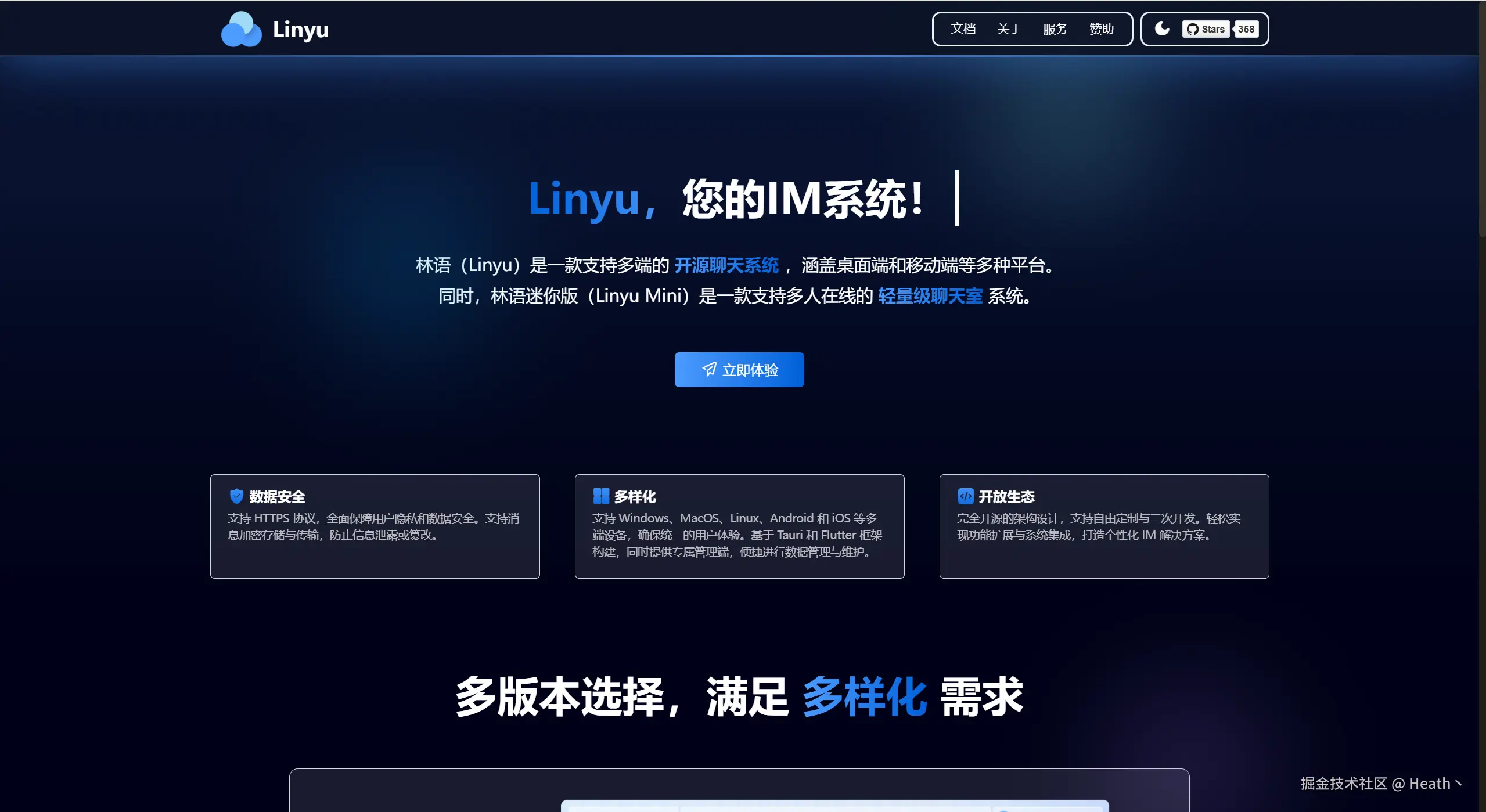
Task: Click the paper plane icon on the button
Action: pos(710,369)
